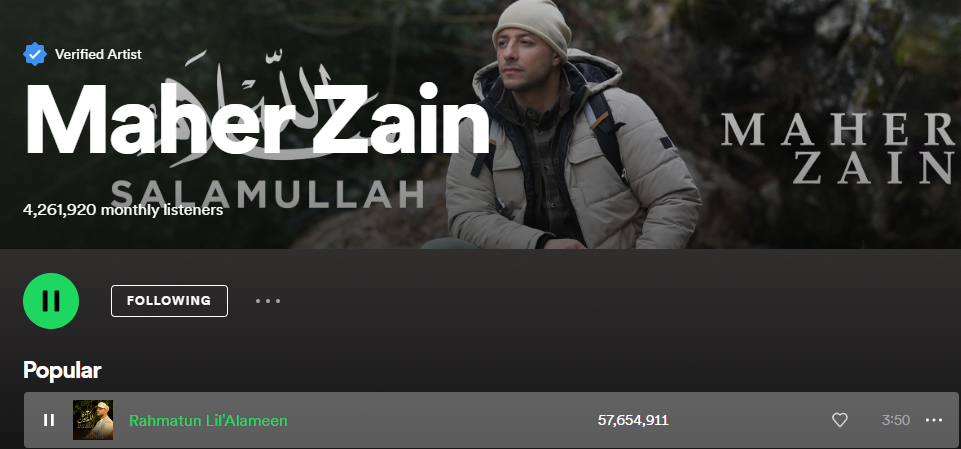961x449 pixels.
Task: Select the highlighted Rahmatun Lil'Alameen track row
Action: pos(491,420)
